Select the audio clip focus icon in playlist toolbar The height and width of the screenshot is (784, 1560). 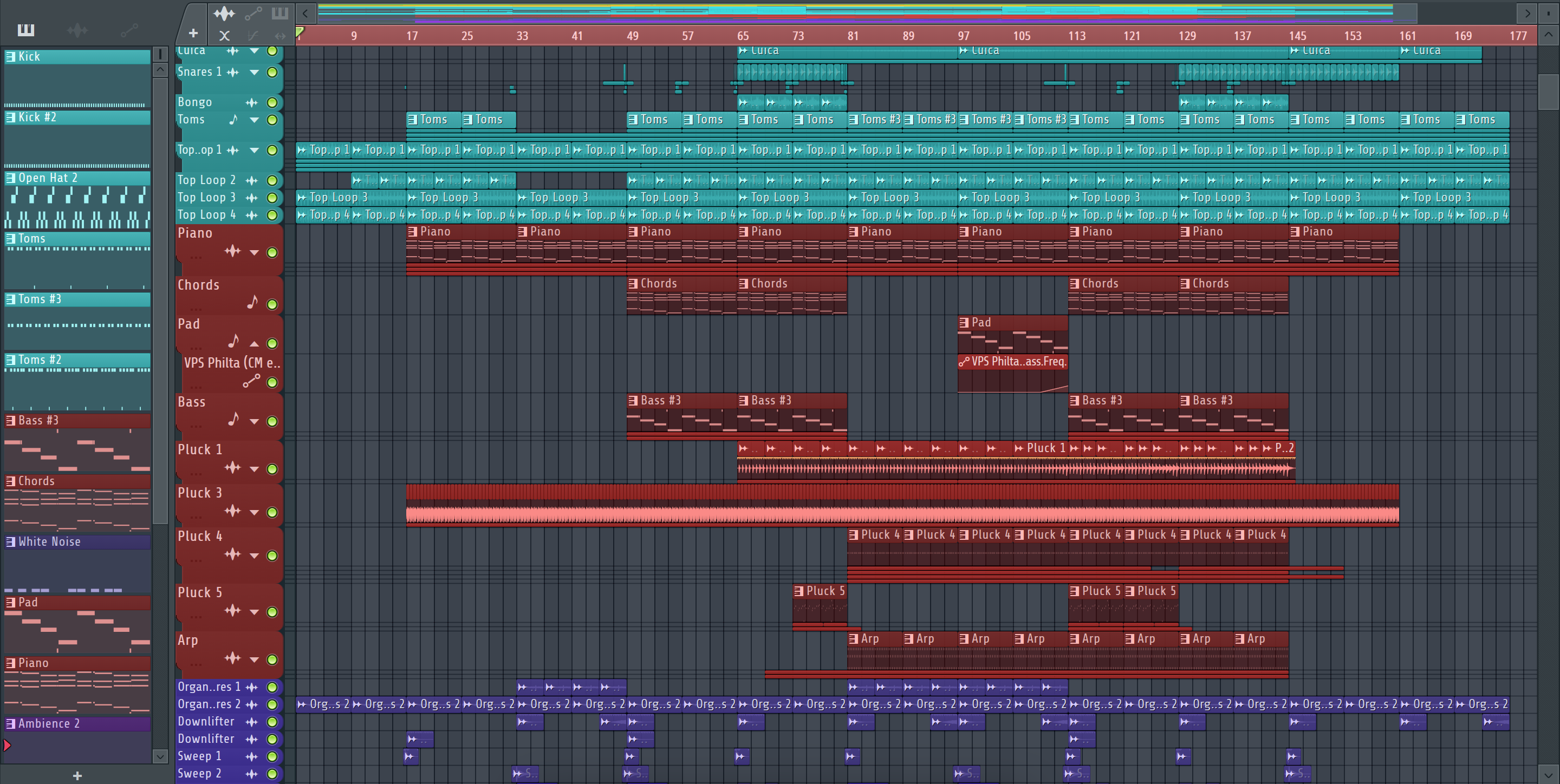(224, 12)
